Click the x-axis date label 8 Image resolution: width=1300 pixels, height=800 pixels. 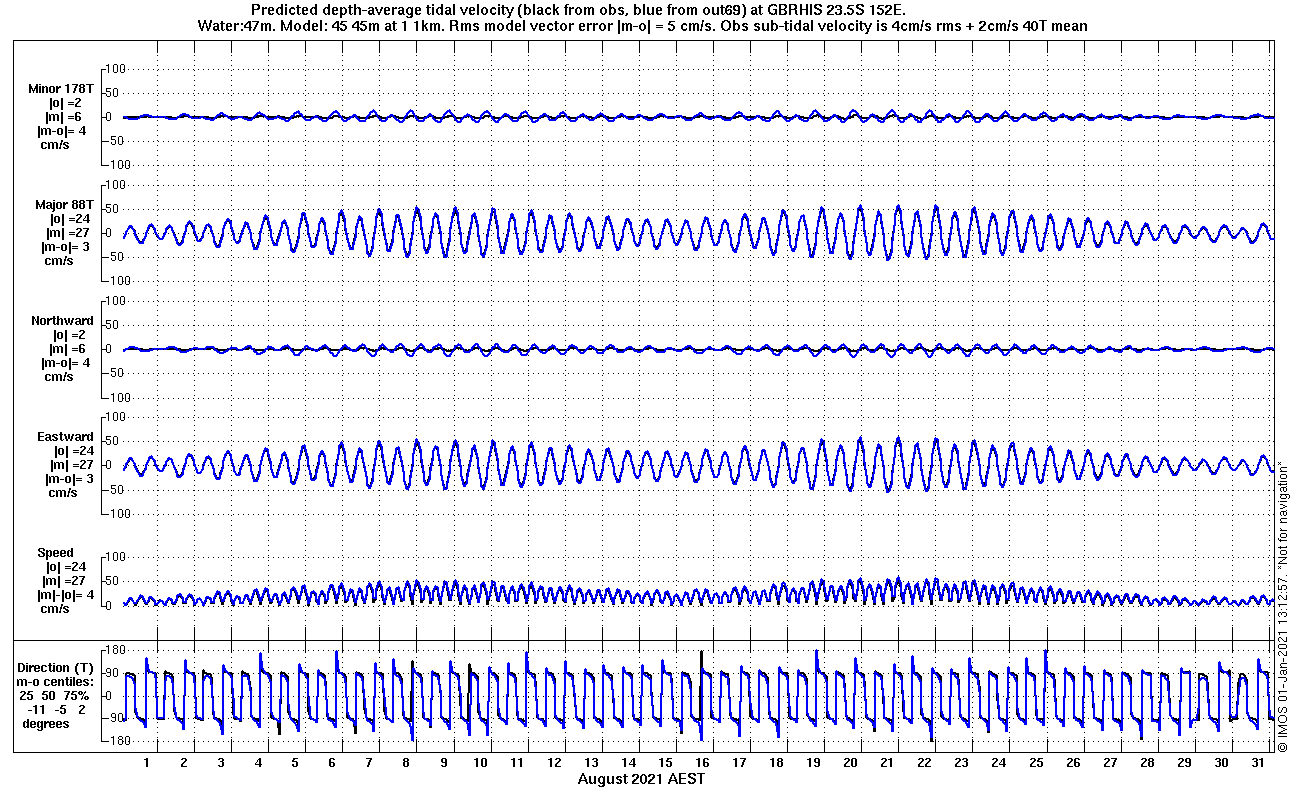[406, 763]
